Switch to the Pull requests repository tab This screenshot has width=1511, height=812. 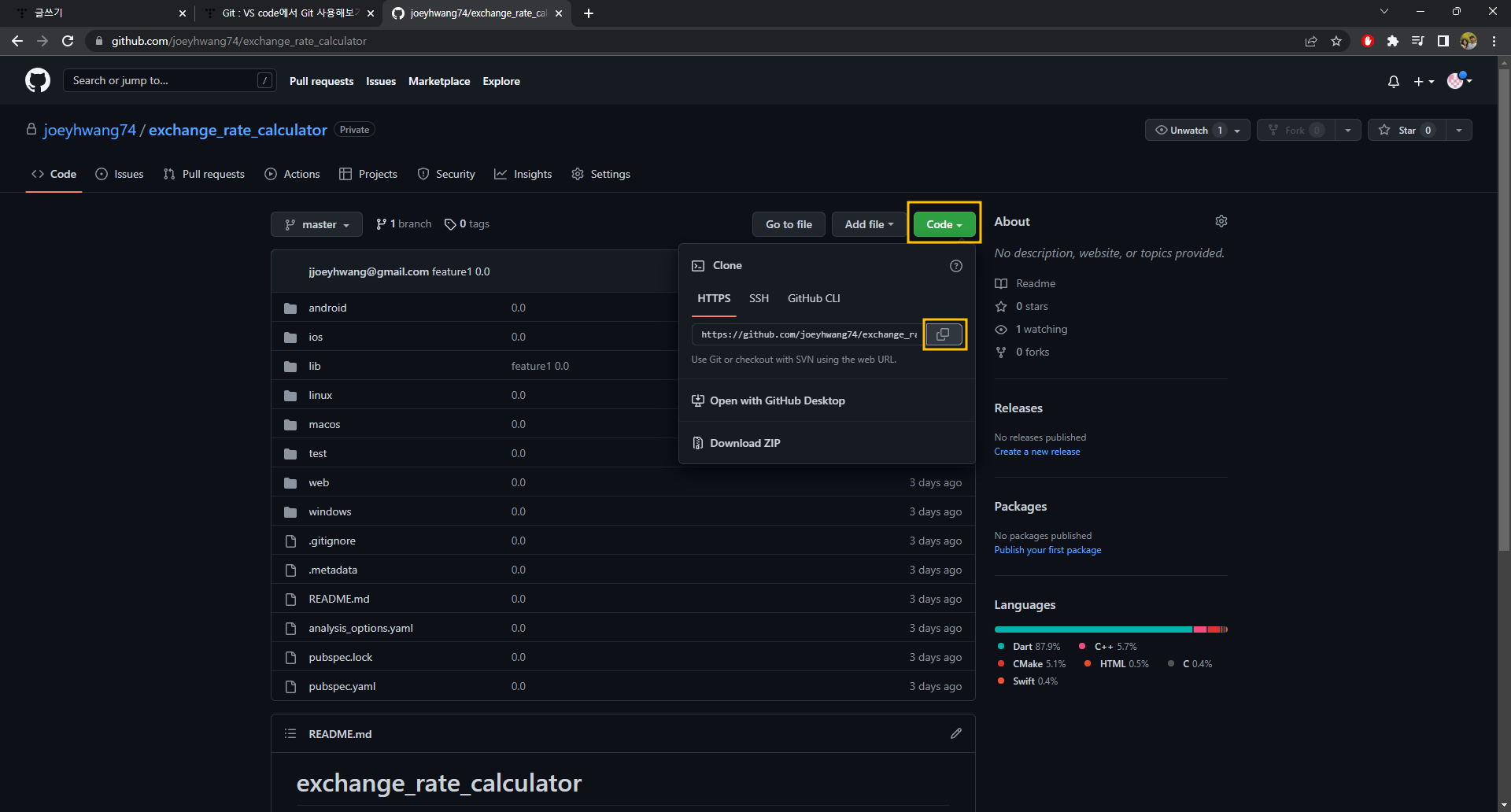pyautogui.click(x=204, y=174)
